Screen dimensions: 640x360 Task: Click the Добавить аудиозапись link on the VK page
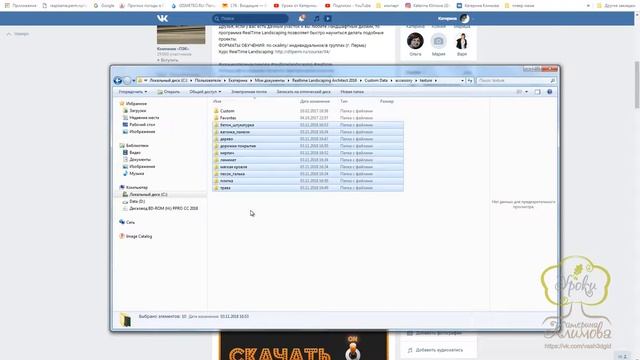[x=439, y=350]
